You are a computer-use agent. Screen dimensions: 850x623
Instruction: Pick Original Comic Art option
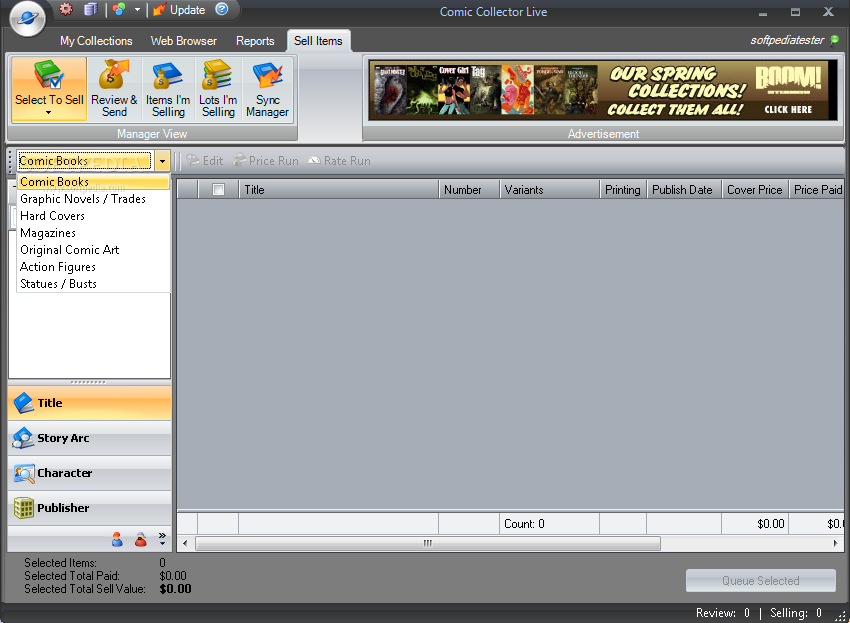(x=94, y=250)
